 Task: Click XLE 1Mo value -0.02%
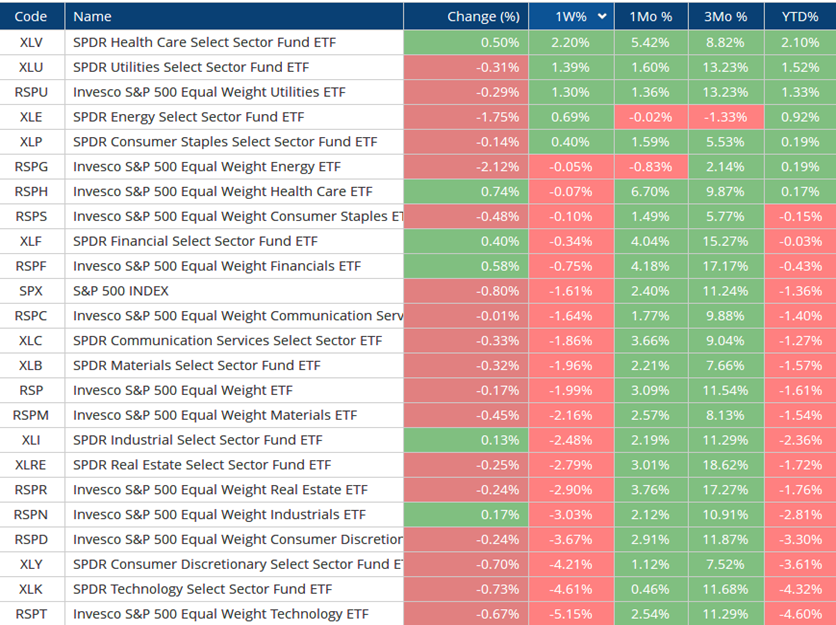650,117
